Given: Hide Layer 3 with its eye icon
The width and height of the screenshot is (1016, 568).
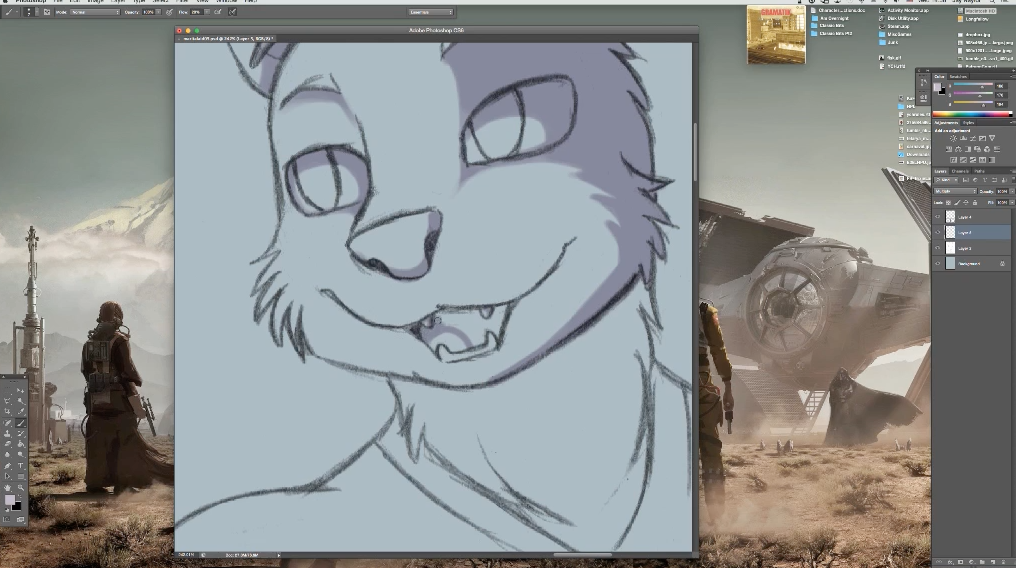Looking at the screenshot, I should pos(938,248).
